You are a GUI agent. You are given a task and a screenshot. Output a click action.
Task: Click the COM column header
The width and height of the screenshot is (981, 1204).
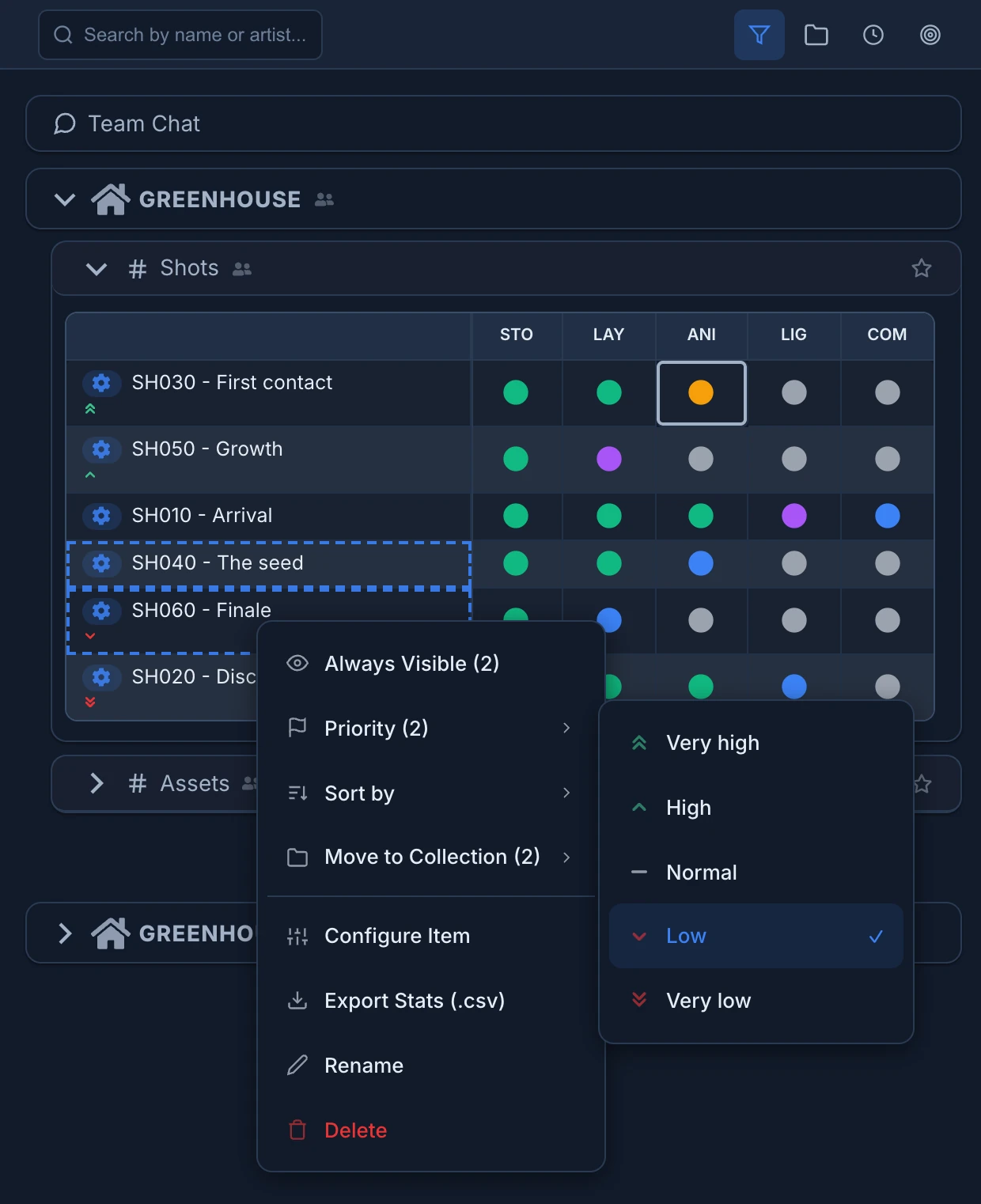tap(887, 335)
